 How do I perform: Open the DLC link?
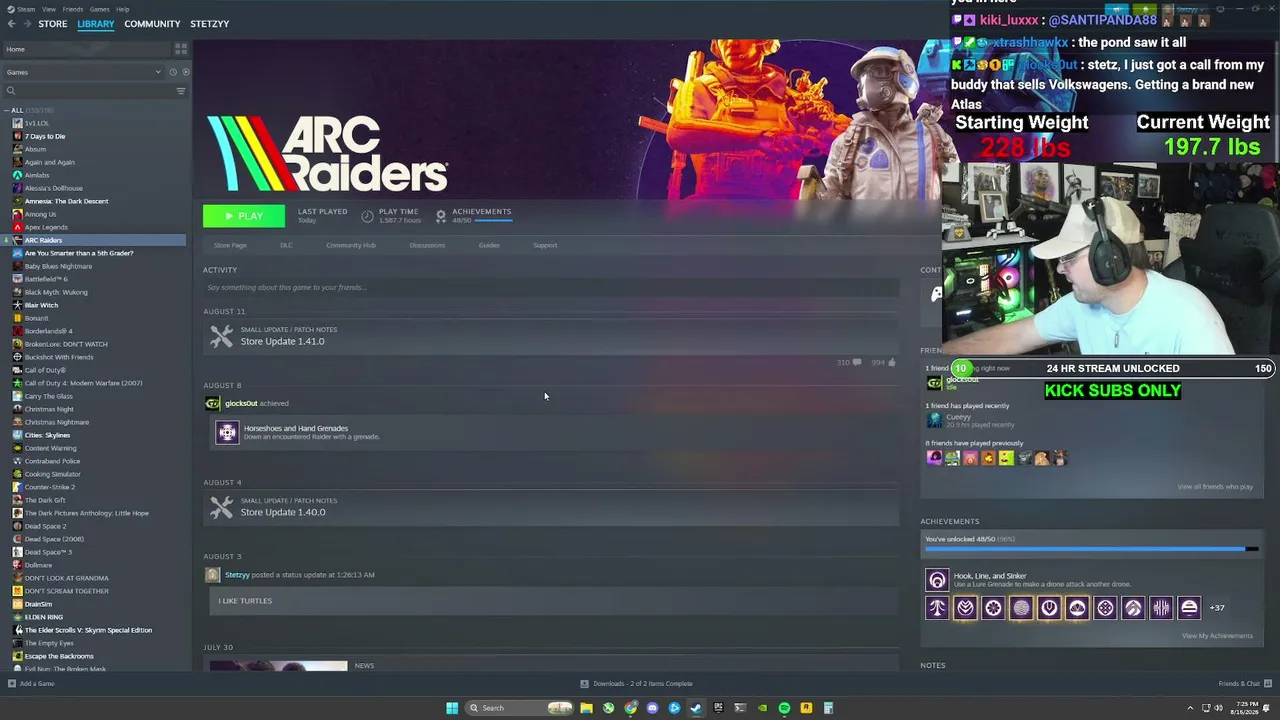pyautogui.click(x=286, y=245)
